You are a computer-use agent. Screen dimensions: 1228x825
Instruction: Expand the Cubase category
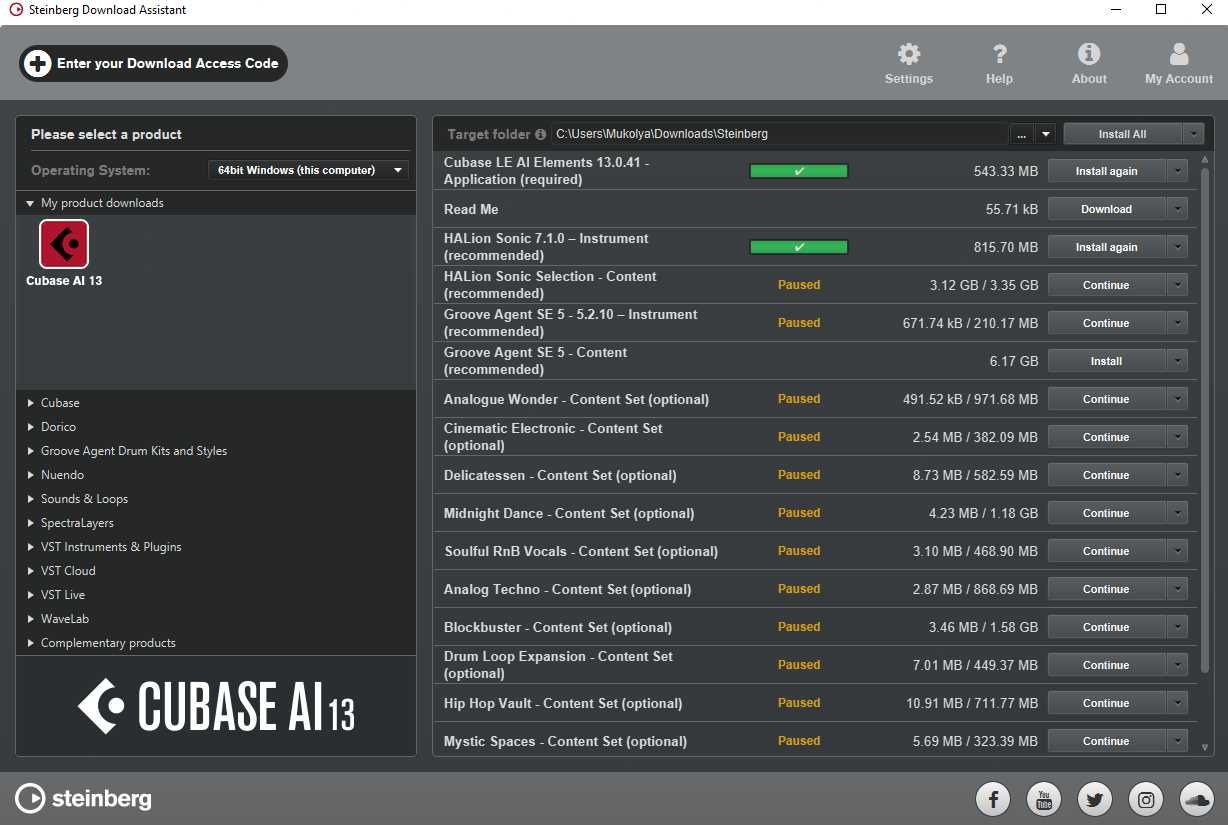31,403
